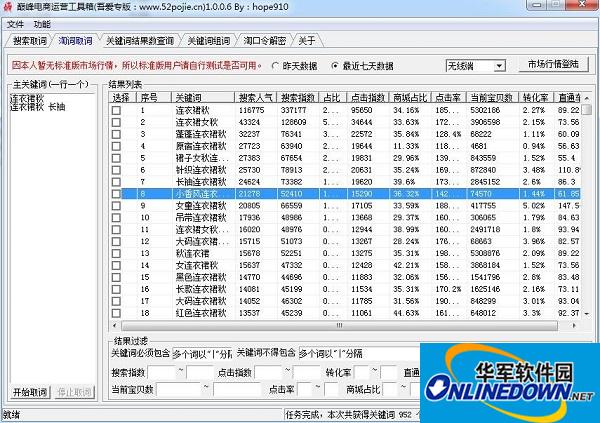Sort by the 序号 column header
This screenshot has height=423, width=600.
pyautogui.click(x=154, y=98)
